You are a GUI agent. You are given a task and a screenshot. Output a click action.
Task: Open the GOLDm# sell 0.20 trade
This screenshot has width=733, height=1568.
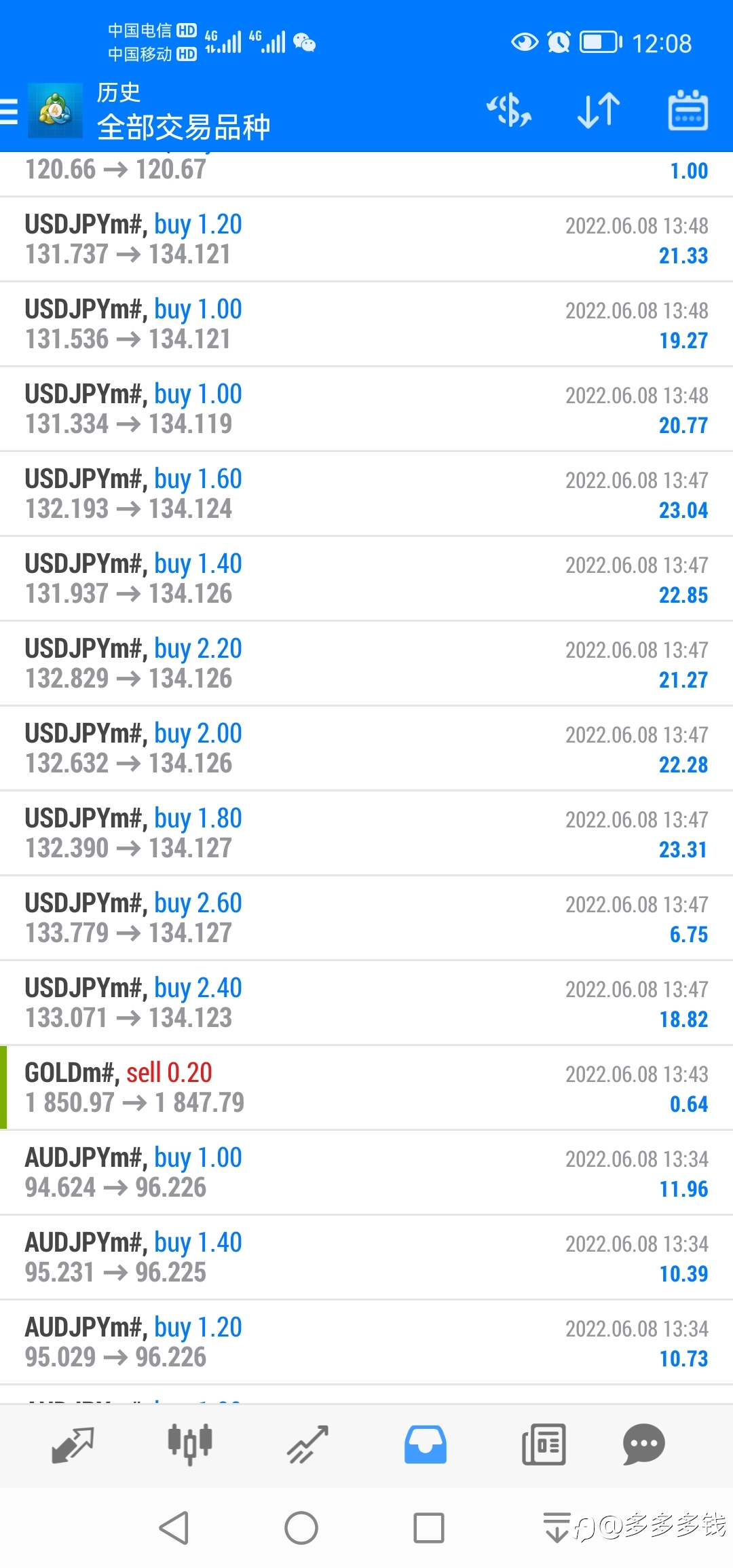pyautogui.click(x=366, y=1087)
